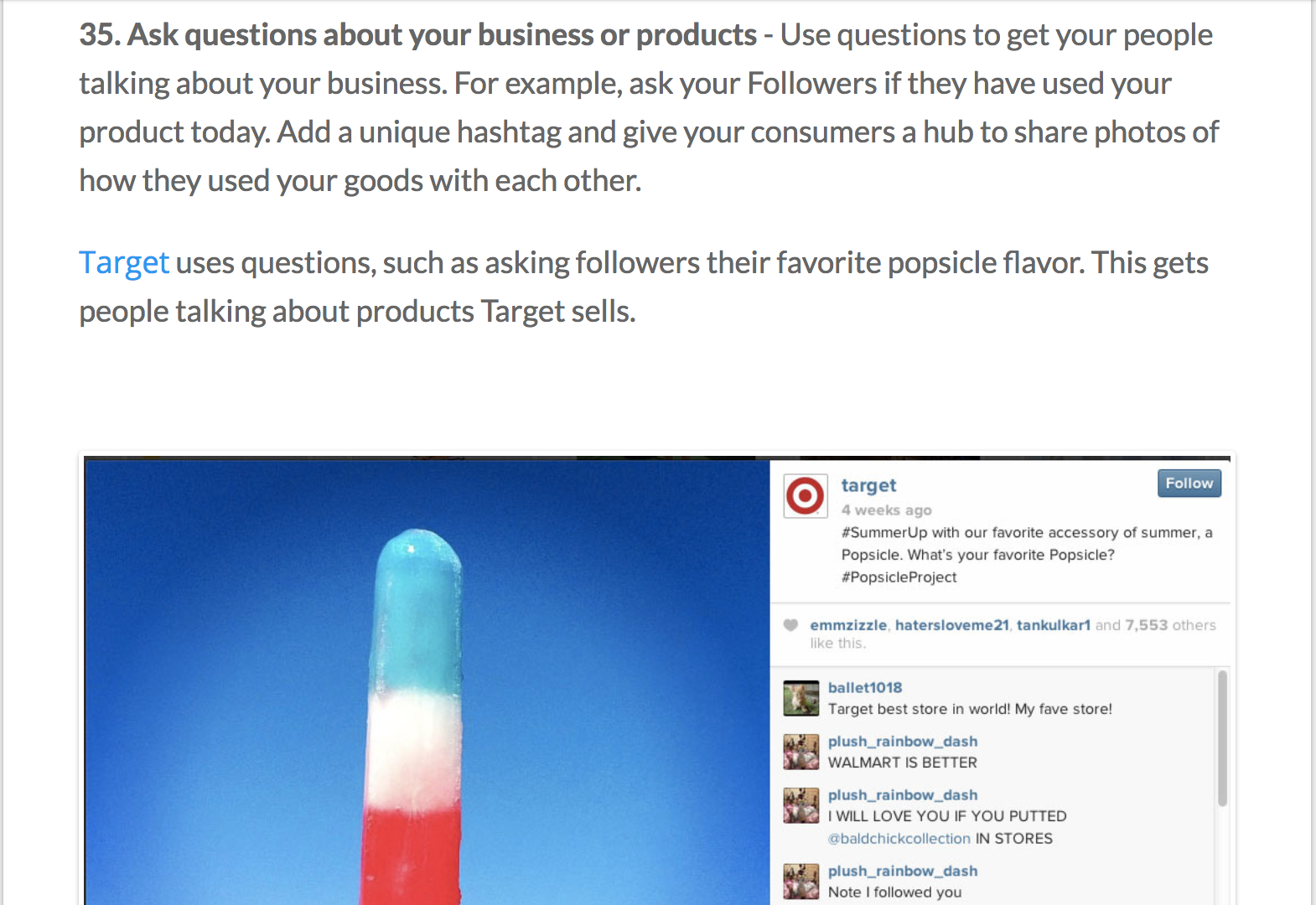This screenshot has width=1316, height=905.
Task: Click avatar beside I WILL LOVE YOU comment
Action: pyautogui.click(x=800, y=805)
